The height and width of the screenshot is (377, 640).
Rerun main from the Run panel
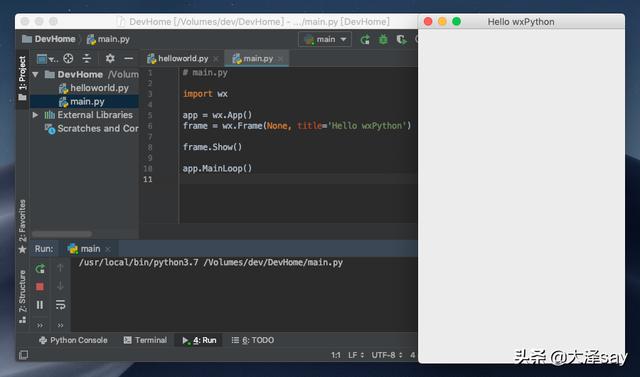(x=40, y=268)
